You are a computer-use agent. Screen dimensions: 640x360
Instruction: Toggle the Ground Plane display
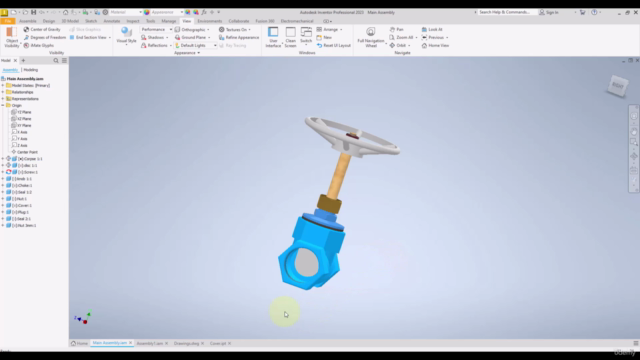[x=190, y=37]
